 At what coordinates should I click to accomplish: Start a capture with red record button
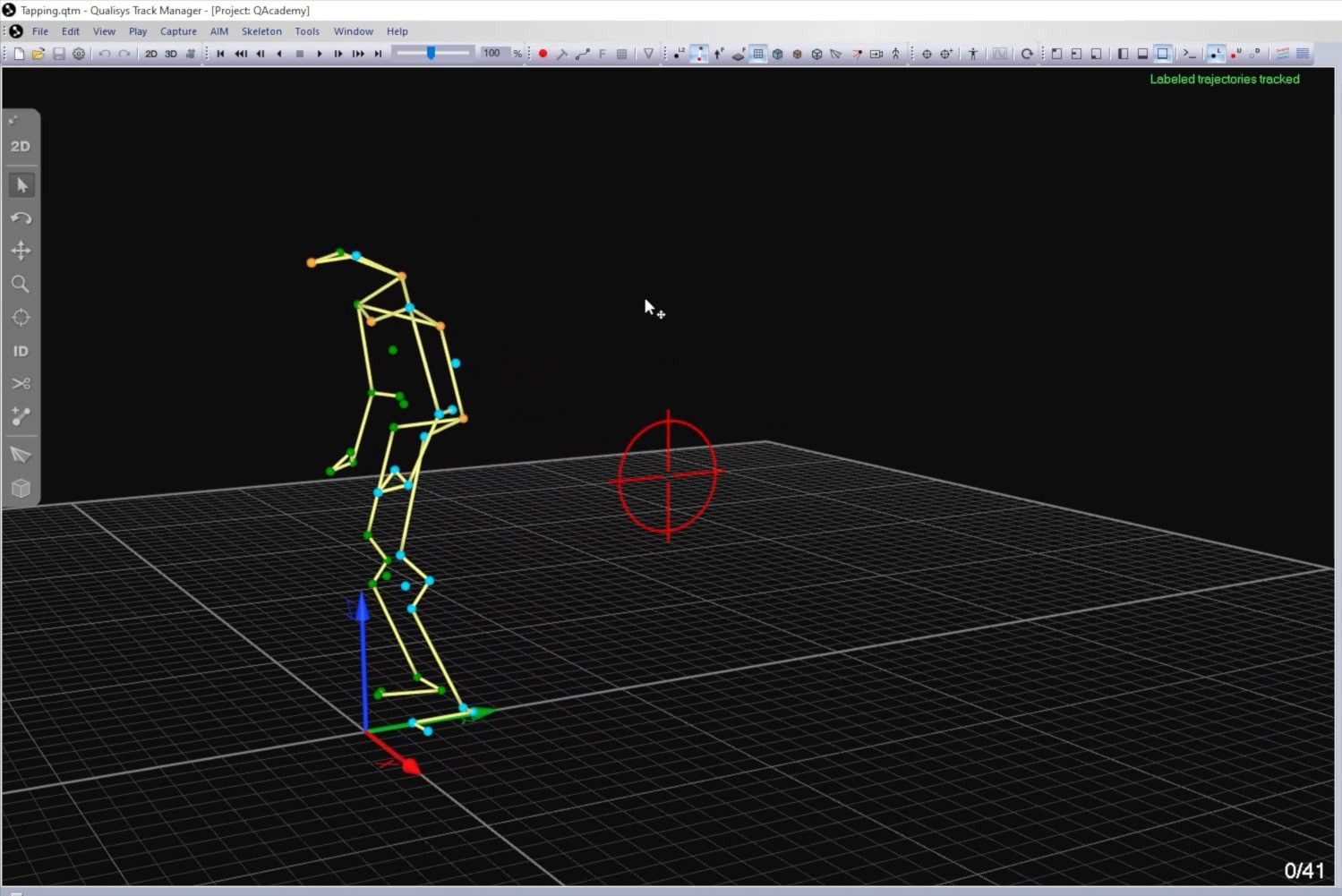click(x=543, y=54)
